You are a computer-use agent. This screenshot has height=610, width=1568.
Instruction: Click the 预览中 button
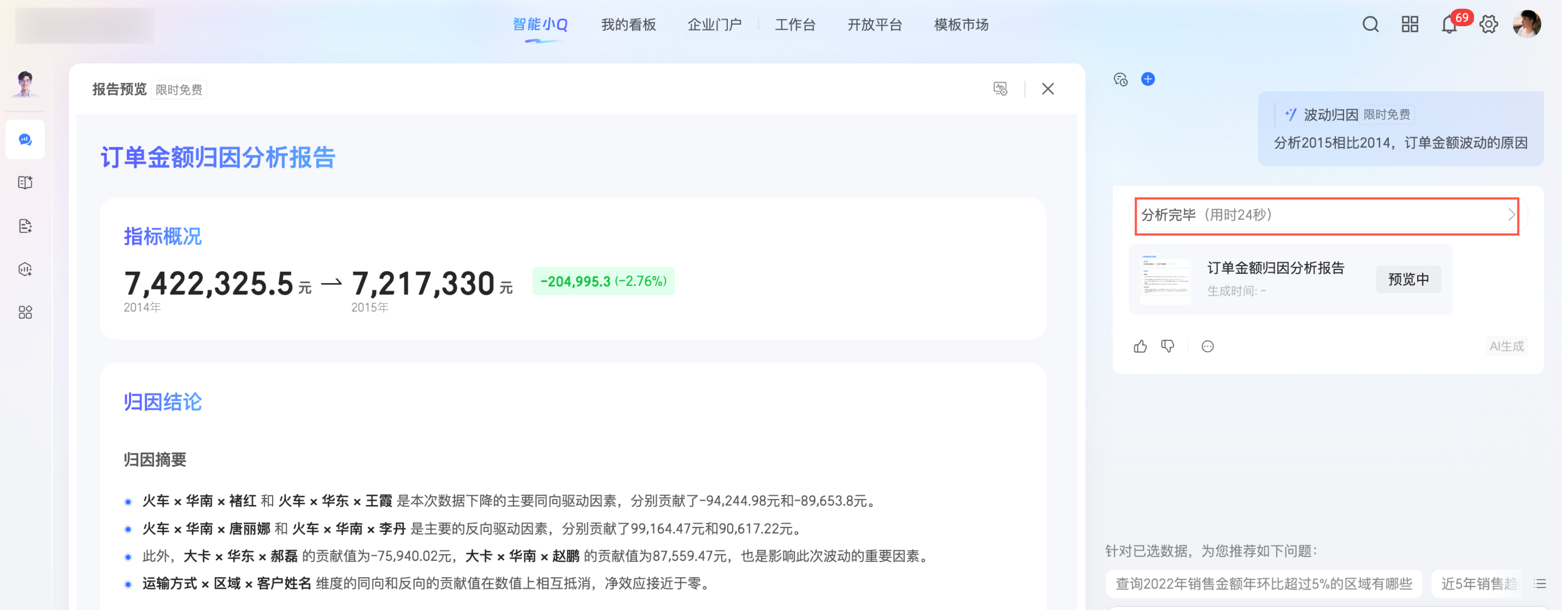tap(1408, 279)
